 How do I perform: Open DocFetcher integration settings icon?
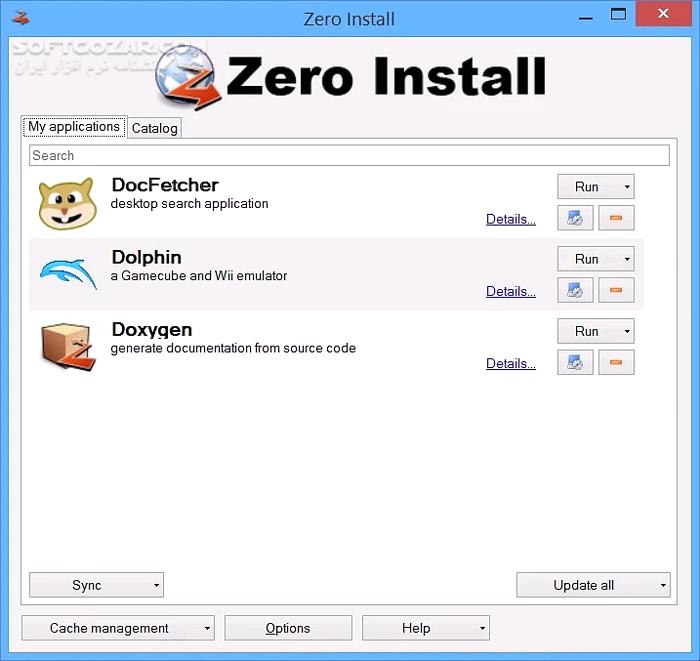pyautogui.click(x=575, y=218)
